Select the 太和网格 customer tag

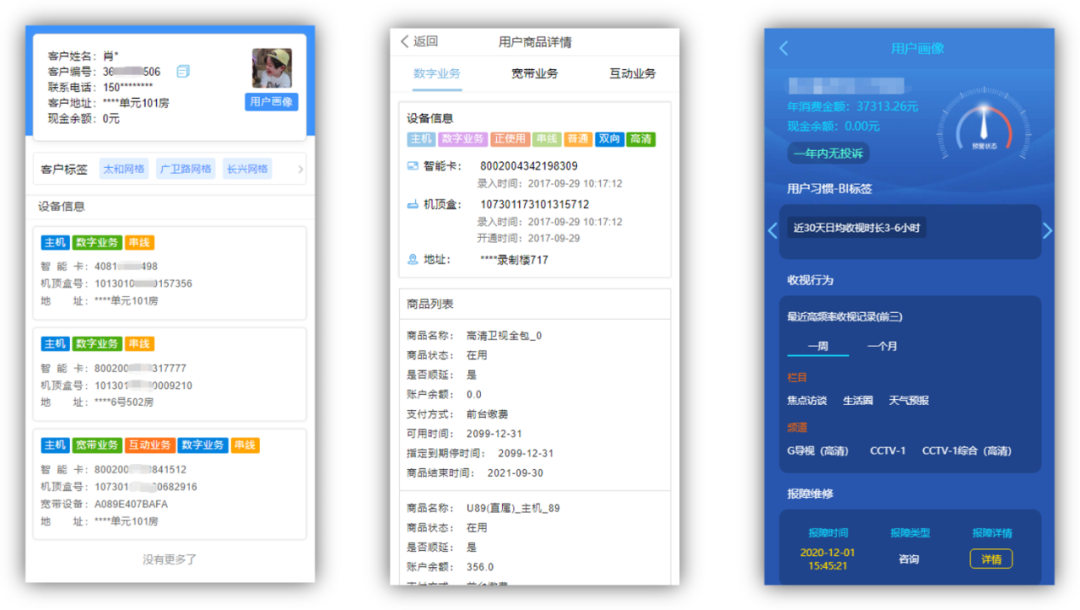coord(124,169)
